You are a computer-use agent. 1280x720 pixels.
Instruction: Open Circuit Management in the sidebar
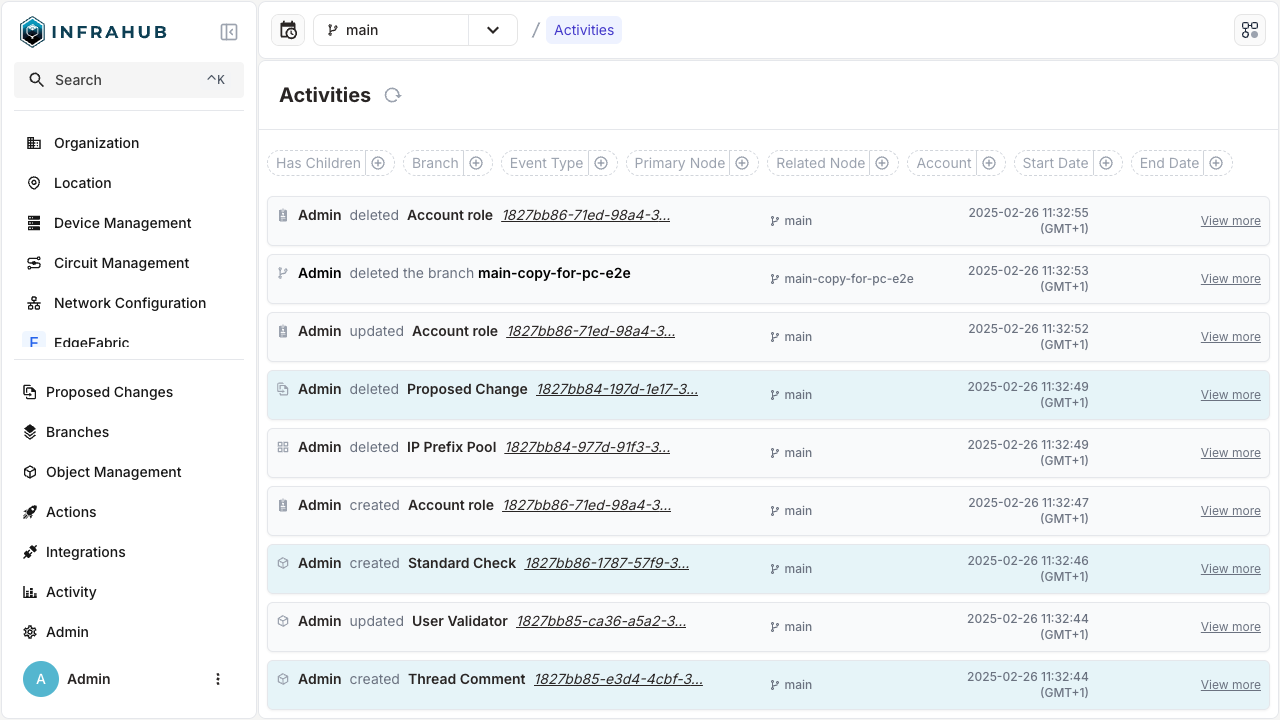click(x=121, y=263)
